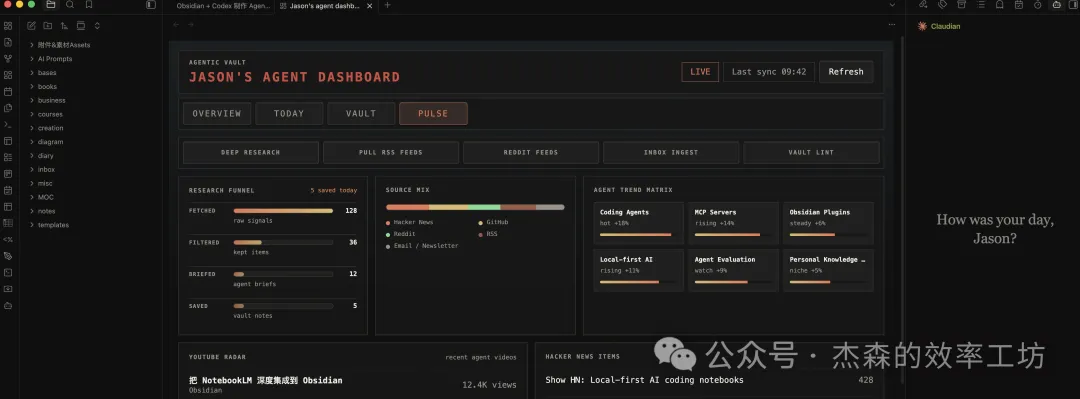Navigate forward with the right arrow
This screenshot has width=1080, height=399.
point(191,24)
